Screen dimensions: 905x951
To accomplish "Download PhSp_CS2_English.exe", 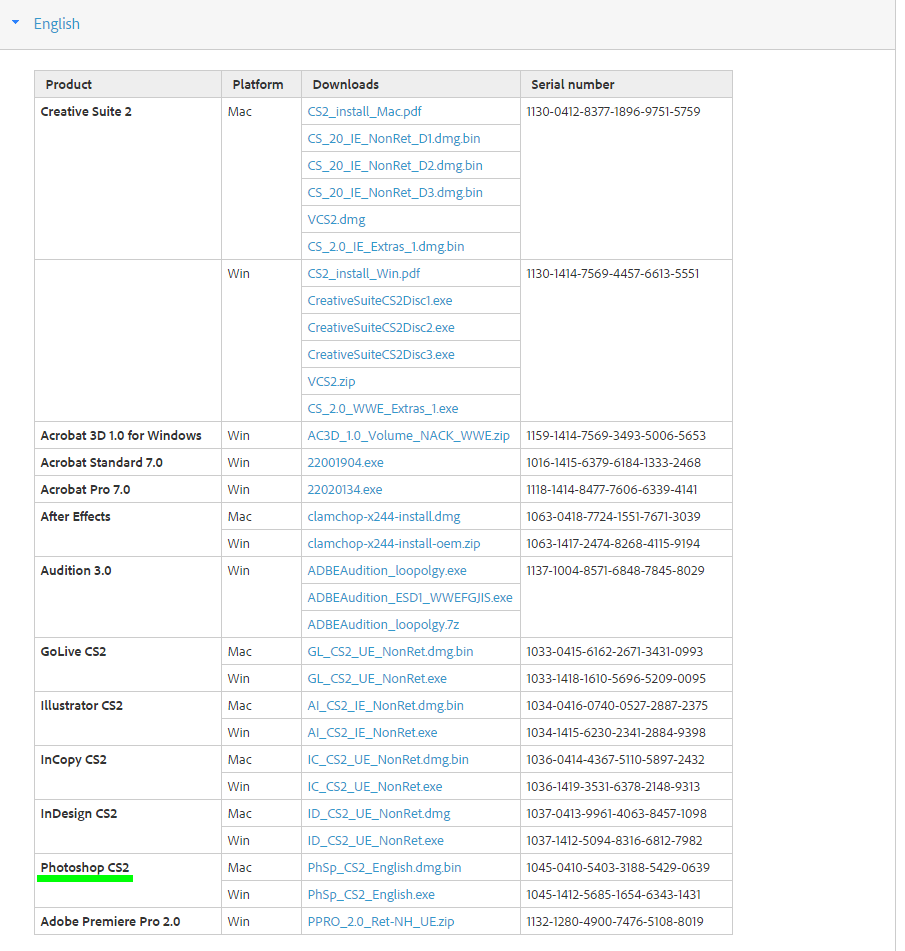I will point(371,895).
